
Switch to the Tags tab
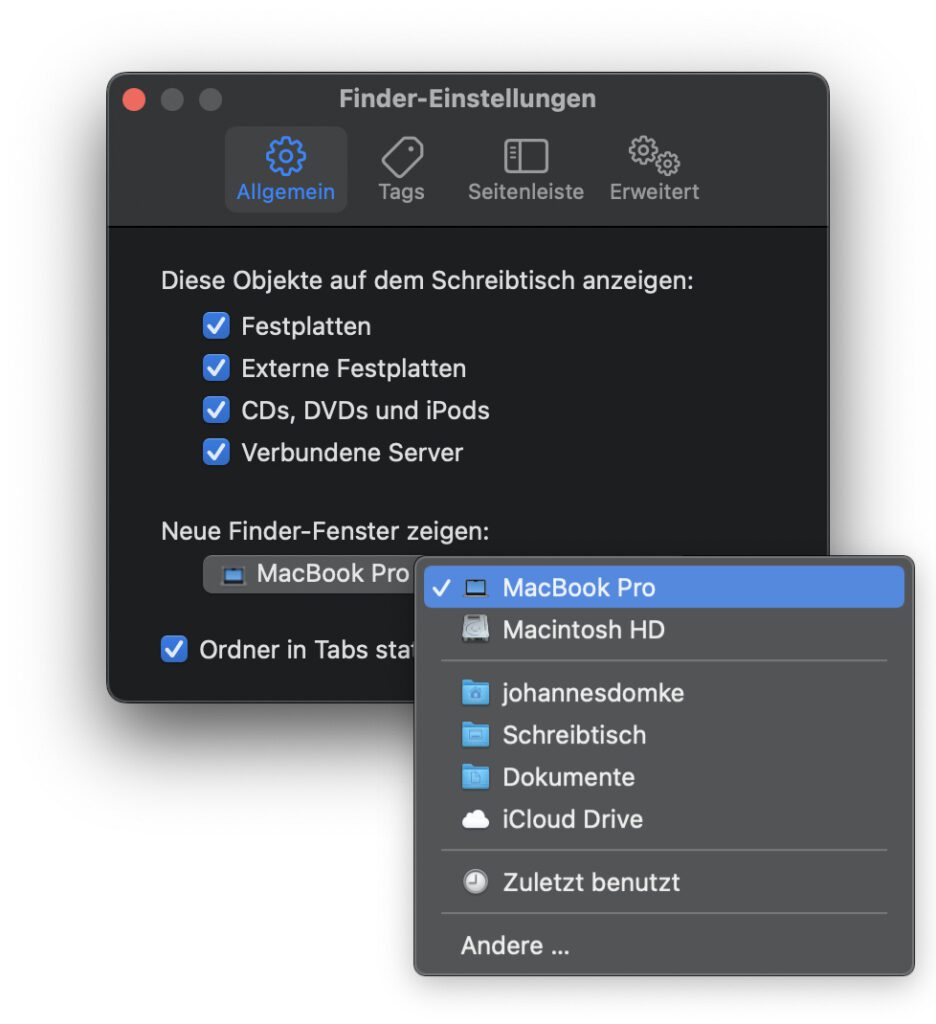pos(401,170)
